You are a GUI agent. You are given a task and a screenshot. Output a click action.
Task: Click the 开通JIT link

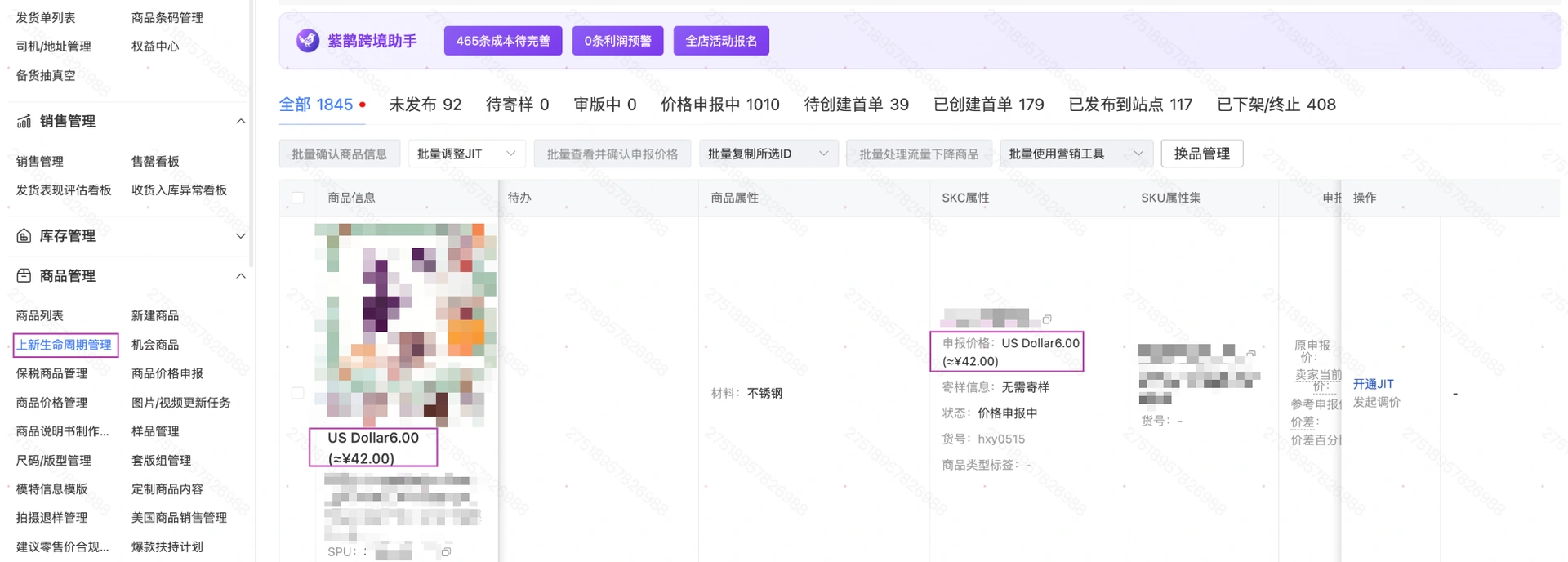[x=1374, y=384]
